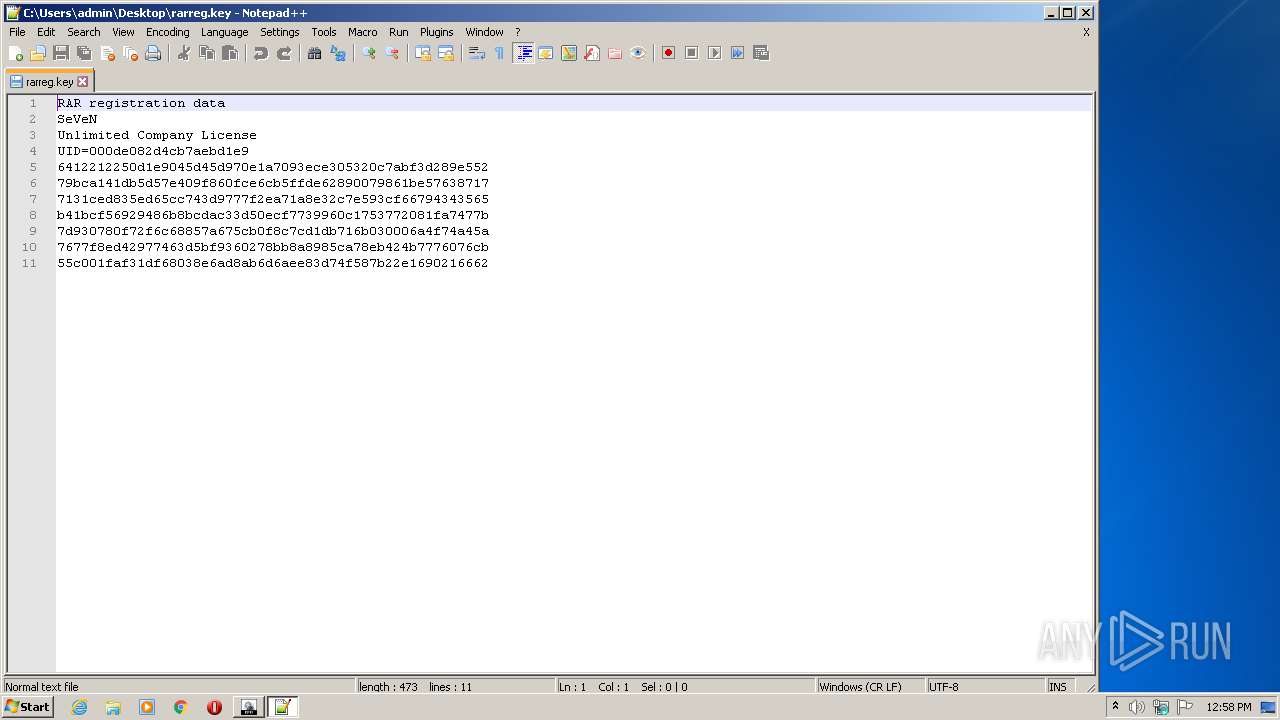Image resolution: width=1280 pixels, height=720 pixels.
Task: Click line number 11 in margin
Action: [x=29, y=263]
